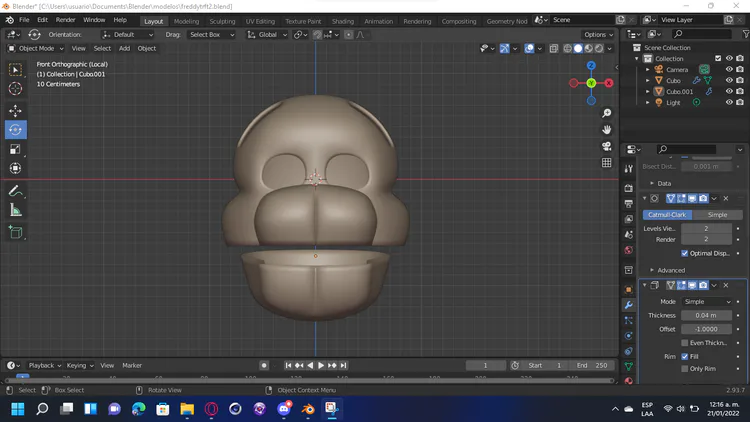Open the Particles properties tab
This screenshot has width=750, height=422.
pos(629,320)
